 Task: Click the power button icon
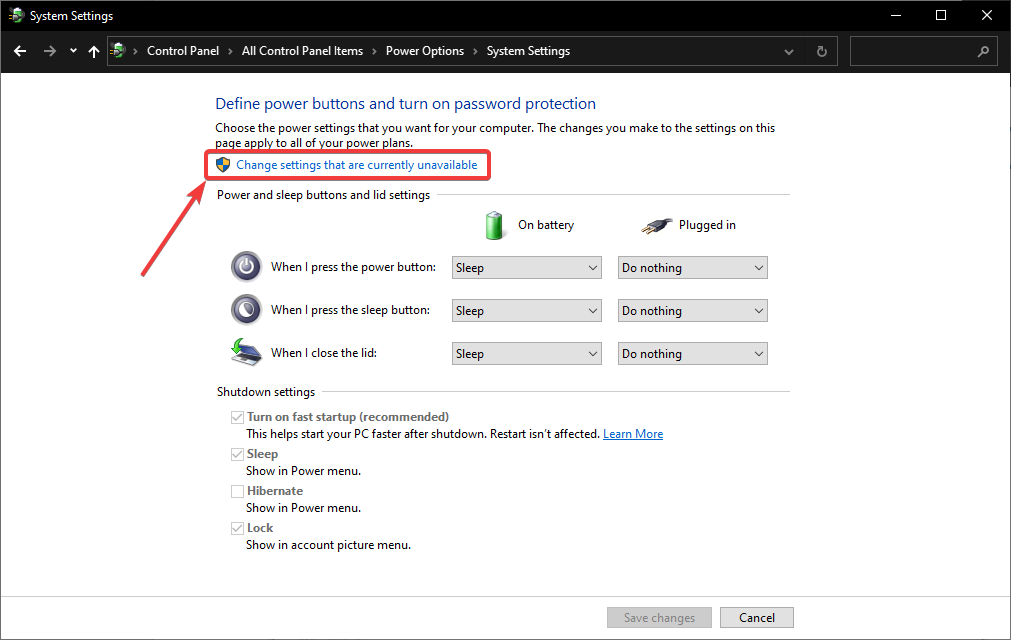coord(245,267)
